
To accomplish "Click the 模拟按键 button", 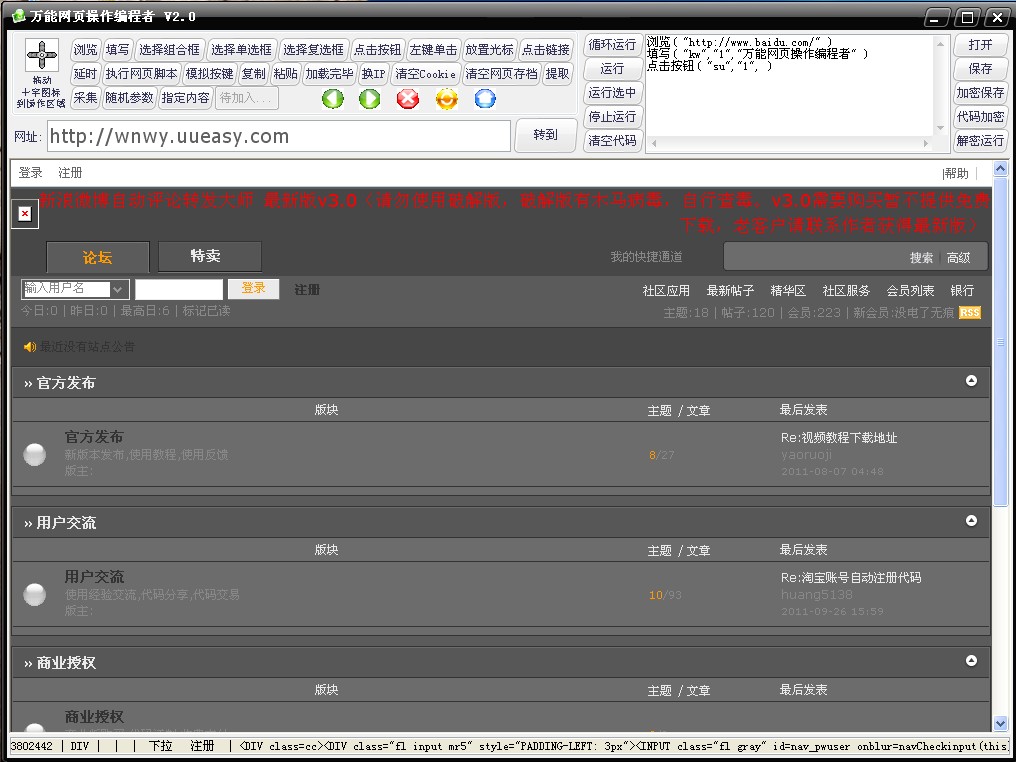I will (209, 74).
